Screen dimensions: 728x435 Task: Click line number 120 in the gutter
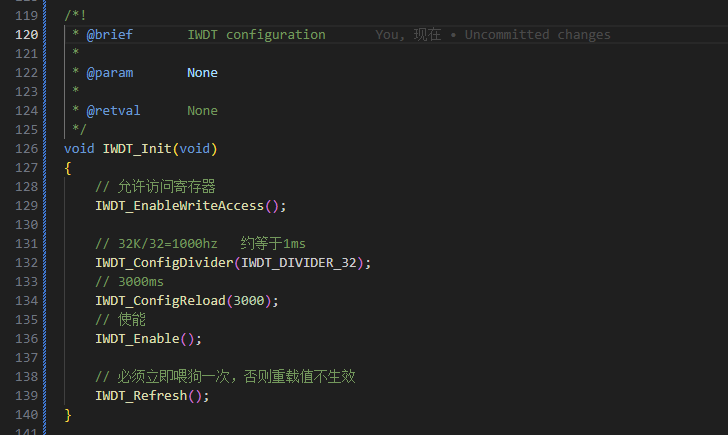(x=27, y=34)
